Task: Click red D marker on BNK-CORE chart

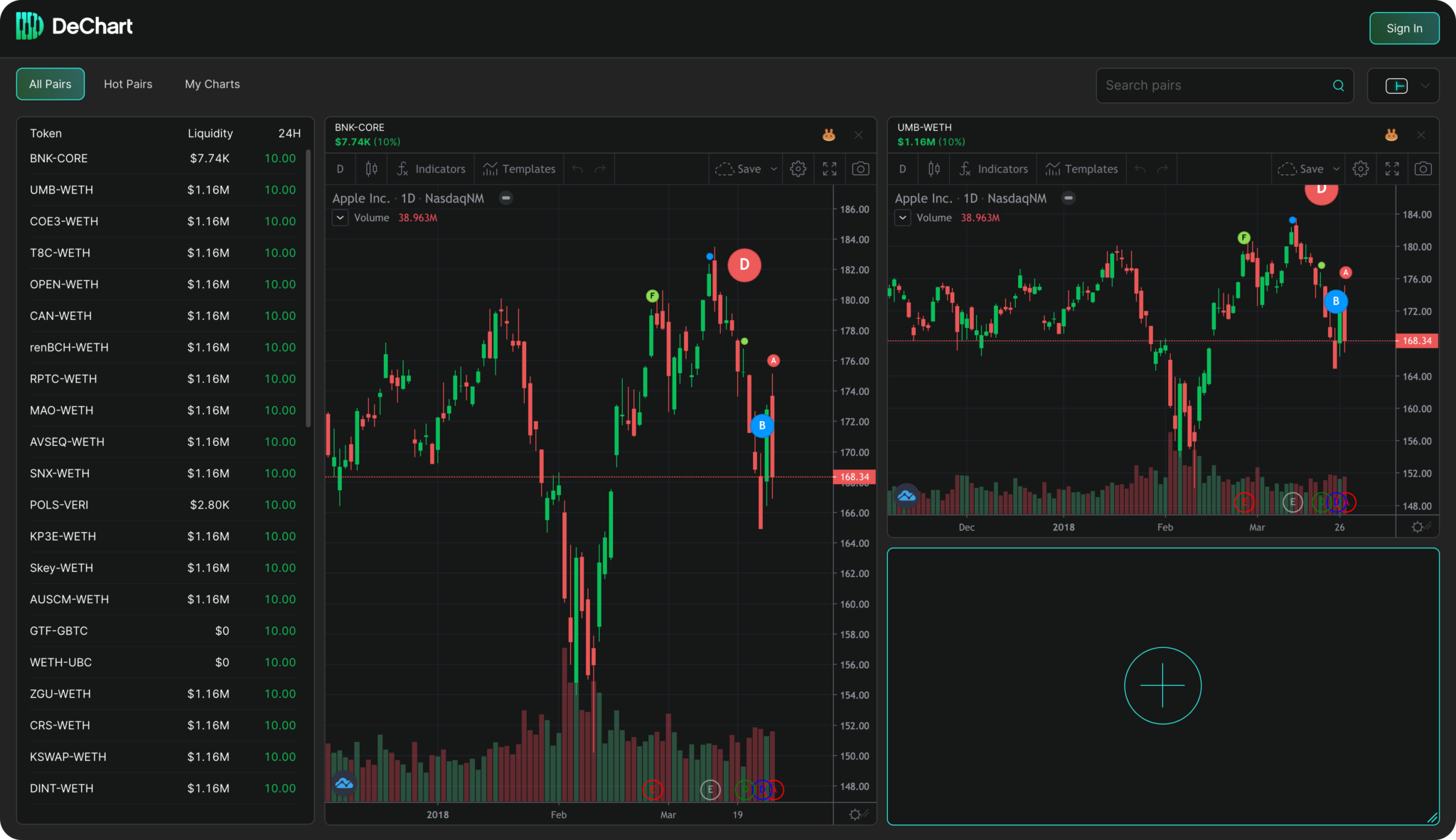Action: pyautogui.click(x=744, y=265)
